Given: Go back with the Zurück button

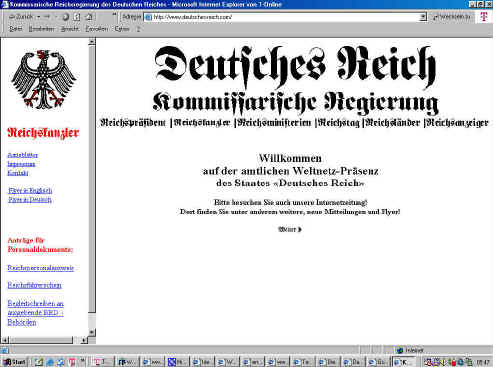Looking at the screenshot, I should [21, 17].
